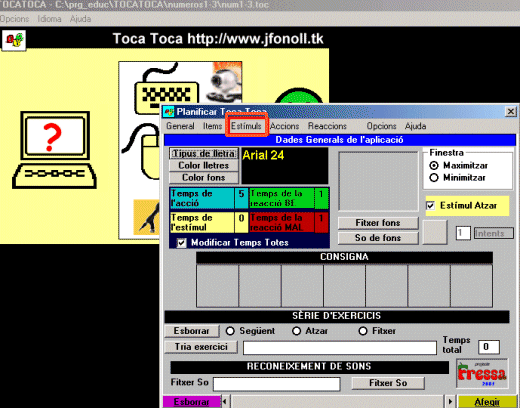Click the first empty Consigna cell
The image size is (520, 408).
[x=218, y=286]
